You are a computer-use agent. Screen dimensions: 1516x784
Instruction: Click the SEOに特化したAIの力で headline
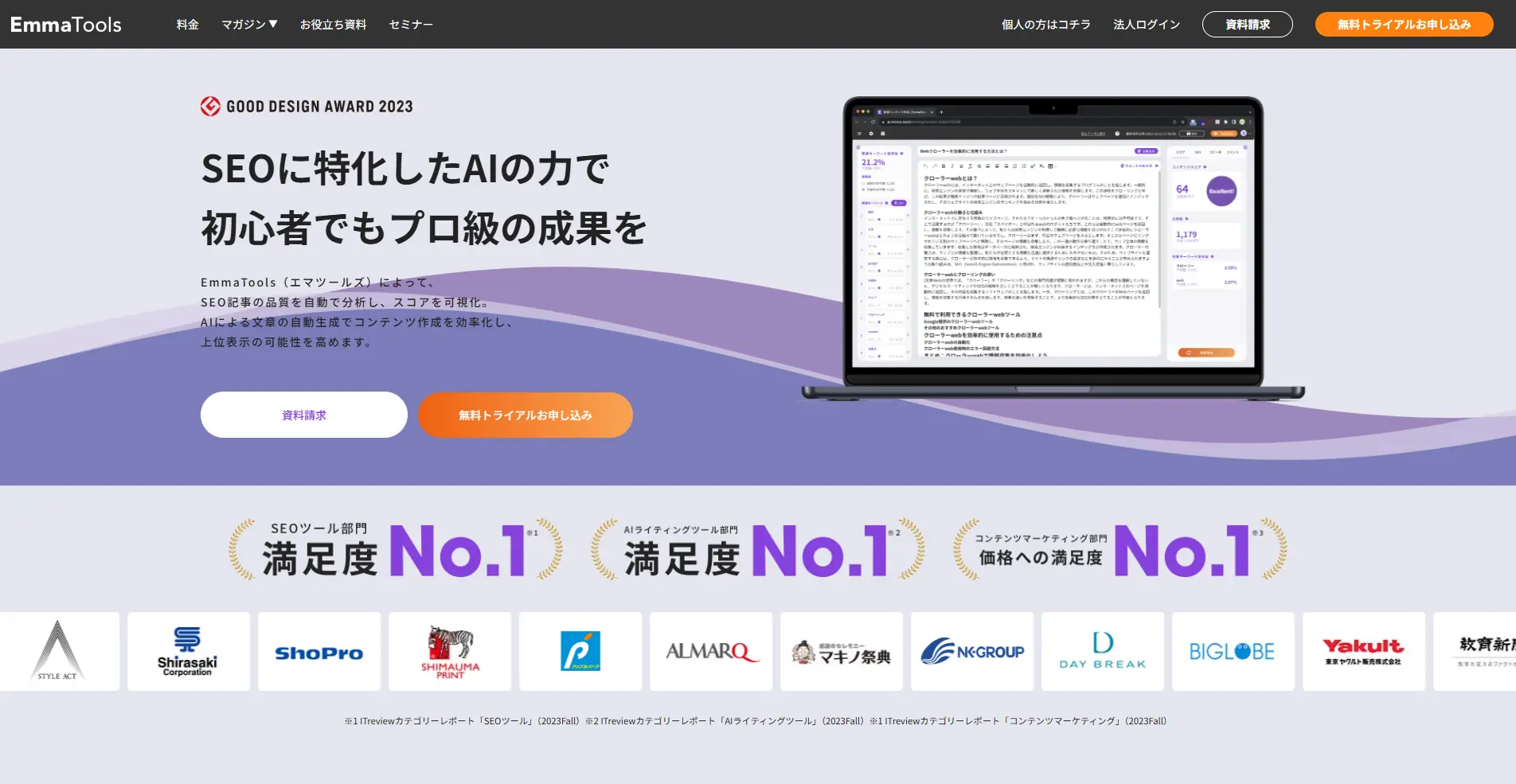pos(405,169)
